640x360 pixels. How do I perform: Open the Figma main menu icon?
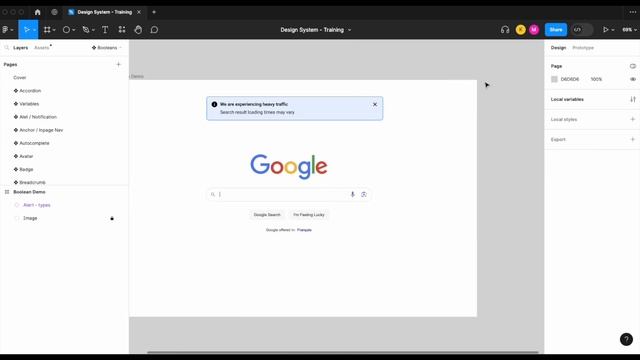[6, 30]
